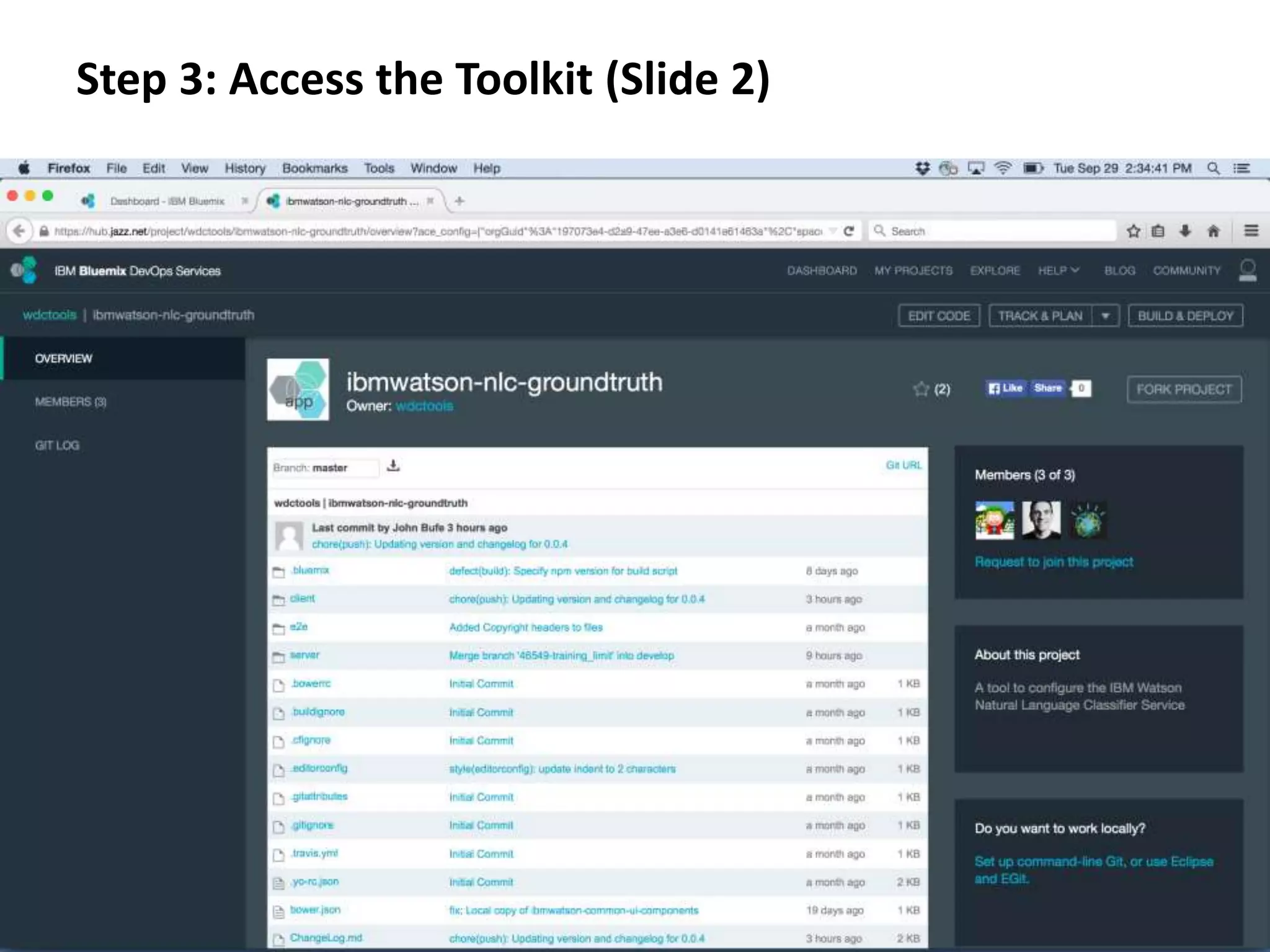Open the BLOG link in top navigation
1270x952 pixels.
point(1119,271)
